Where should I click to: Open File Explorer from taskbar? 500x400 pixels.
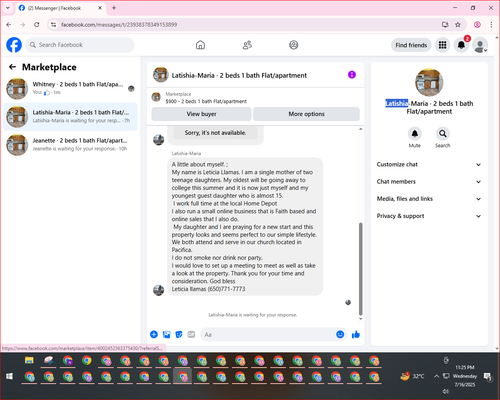point(29,361)
